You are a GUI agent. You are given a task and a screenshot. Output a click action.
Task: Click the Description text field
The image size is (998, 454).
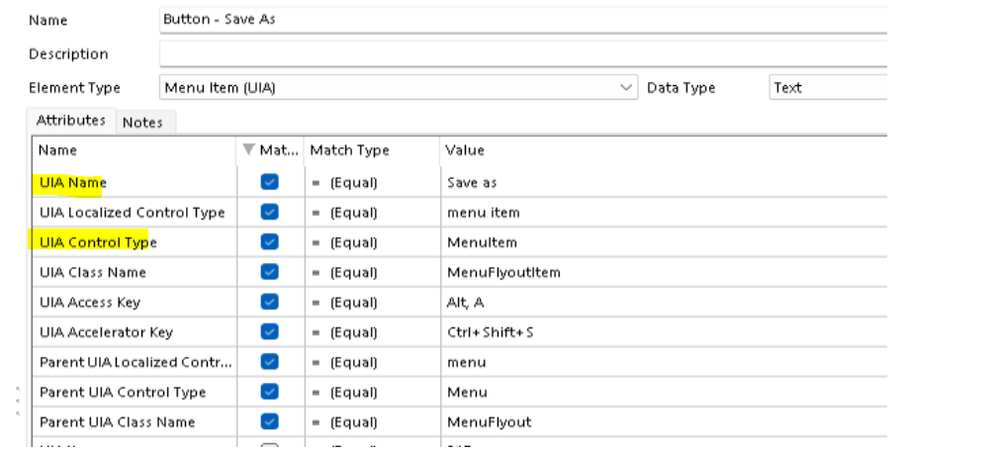(x=520, y=53)
